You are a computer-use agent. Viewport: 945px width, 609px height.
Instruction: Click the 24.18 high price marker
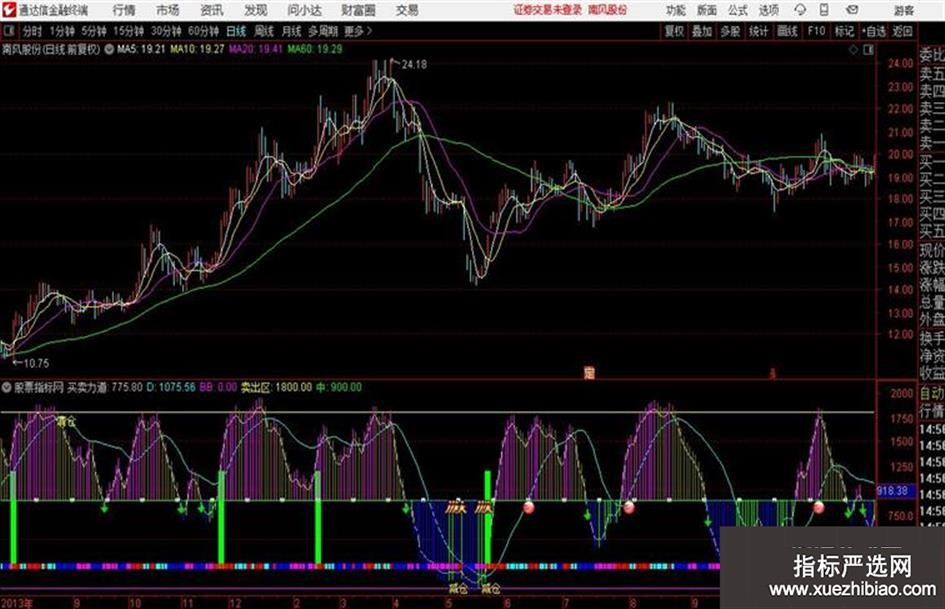(413, 64)
